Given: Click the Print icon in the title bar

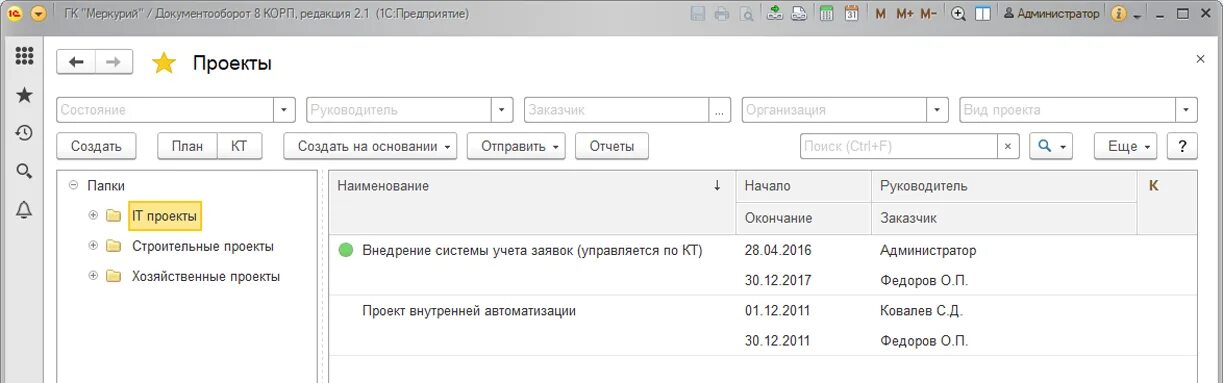Looking at the screenshot, I should click(721, 14).
